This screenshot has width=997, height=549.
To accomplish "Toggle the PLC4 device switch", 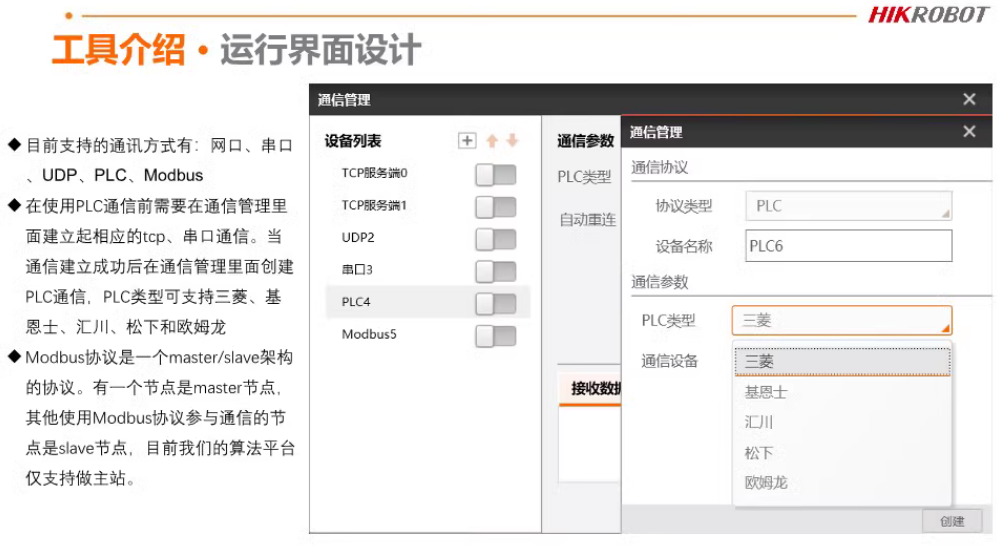I will [495, 303].
